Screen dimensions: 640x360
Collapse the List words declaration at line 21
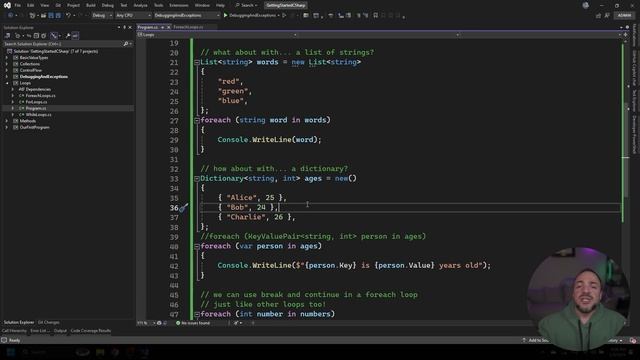click(x=197, y=62)
